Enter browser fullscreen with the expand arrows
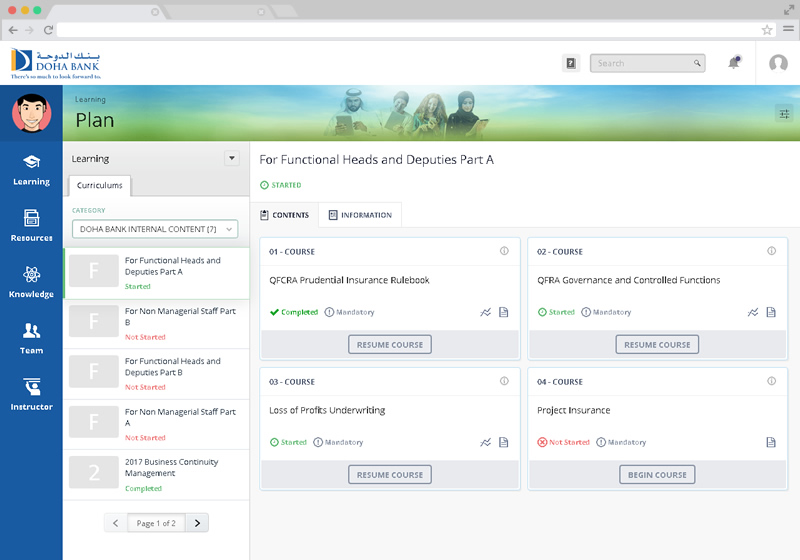 (x=788, y=10)
